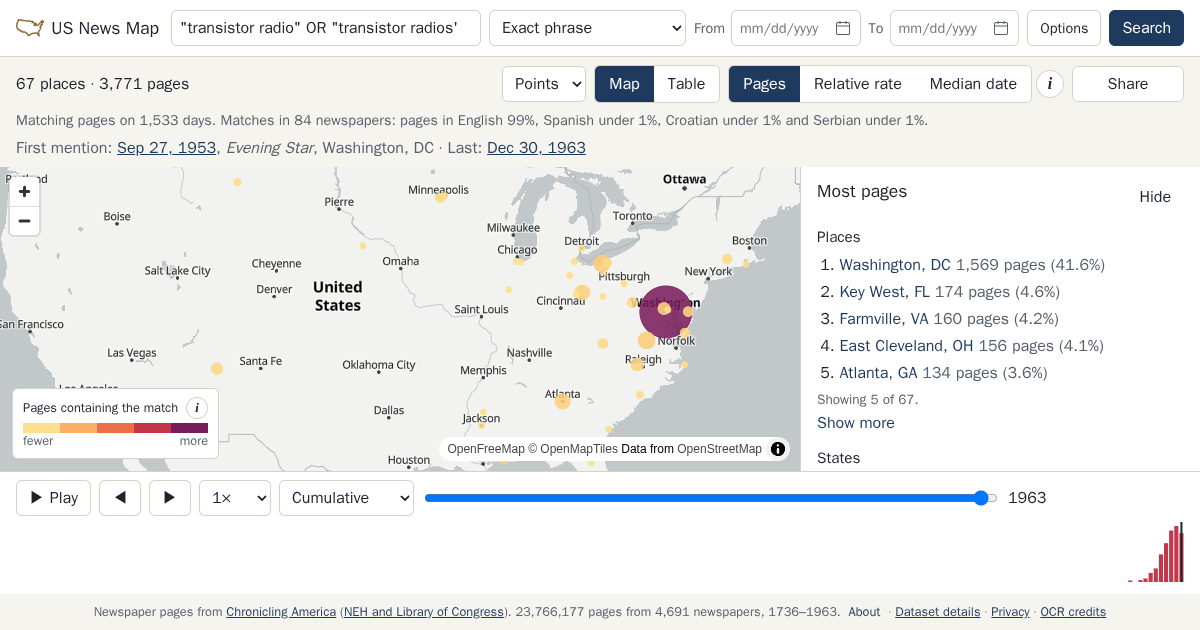Click the lightest legend color swatch
1200x630 pixels.
41,428
